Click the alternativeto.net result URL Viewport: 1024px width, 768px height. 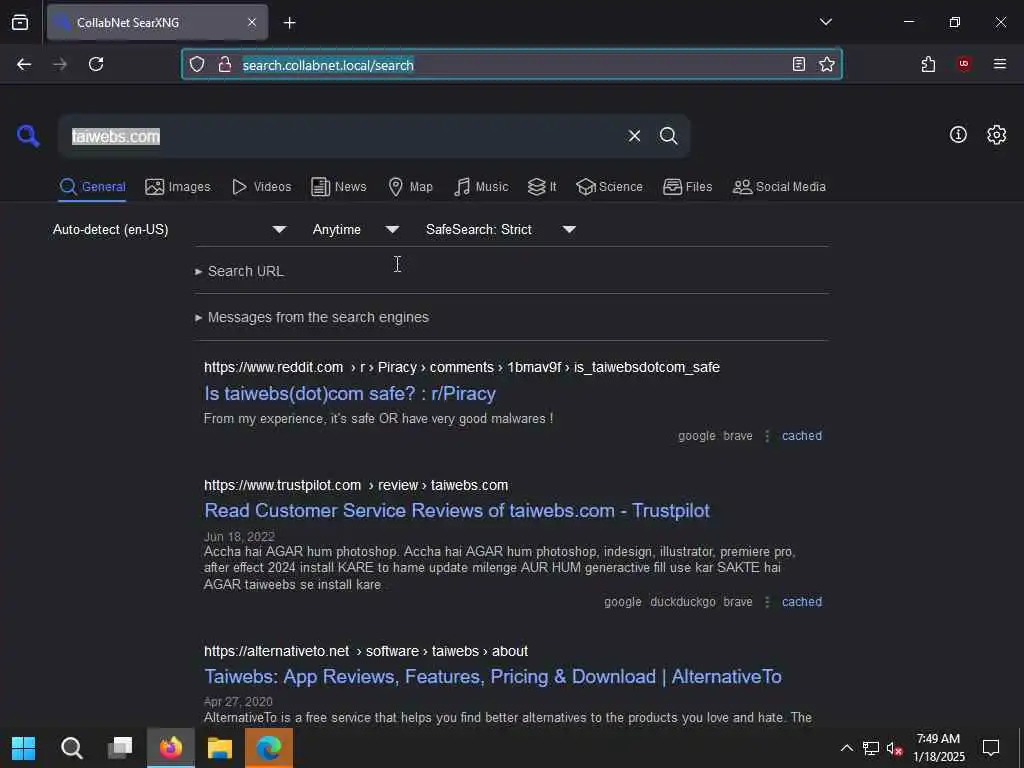click(366, 651)
